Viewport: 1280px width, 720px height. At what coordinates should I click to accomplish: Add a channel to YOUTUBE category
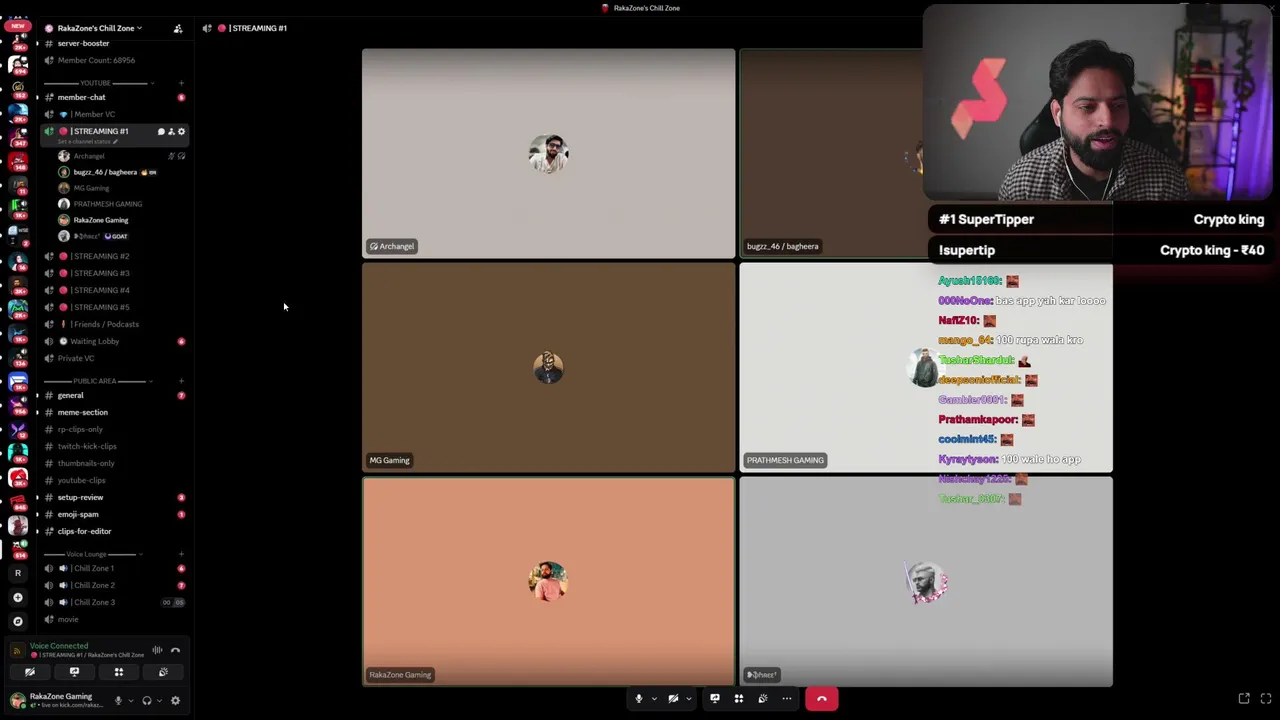(181, 83)
